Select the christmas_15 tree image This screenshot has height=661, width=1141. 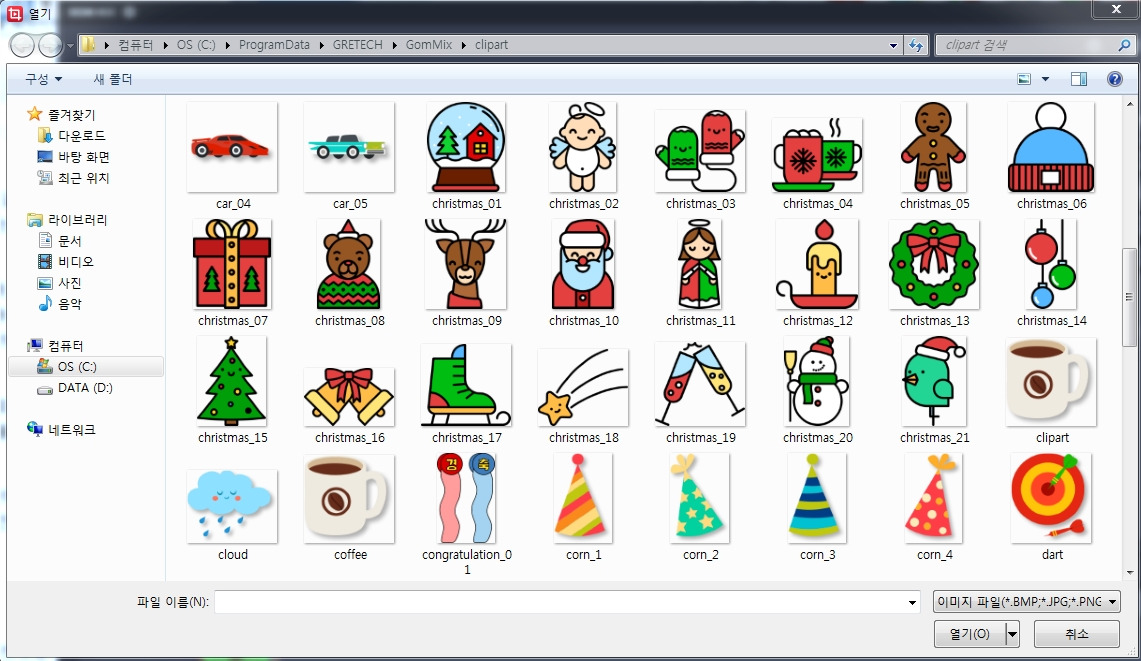click(231, 381)
